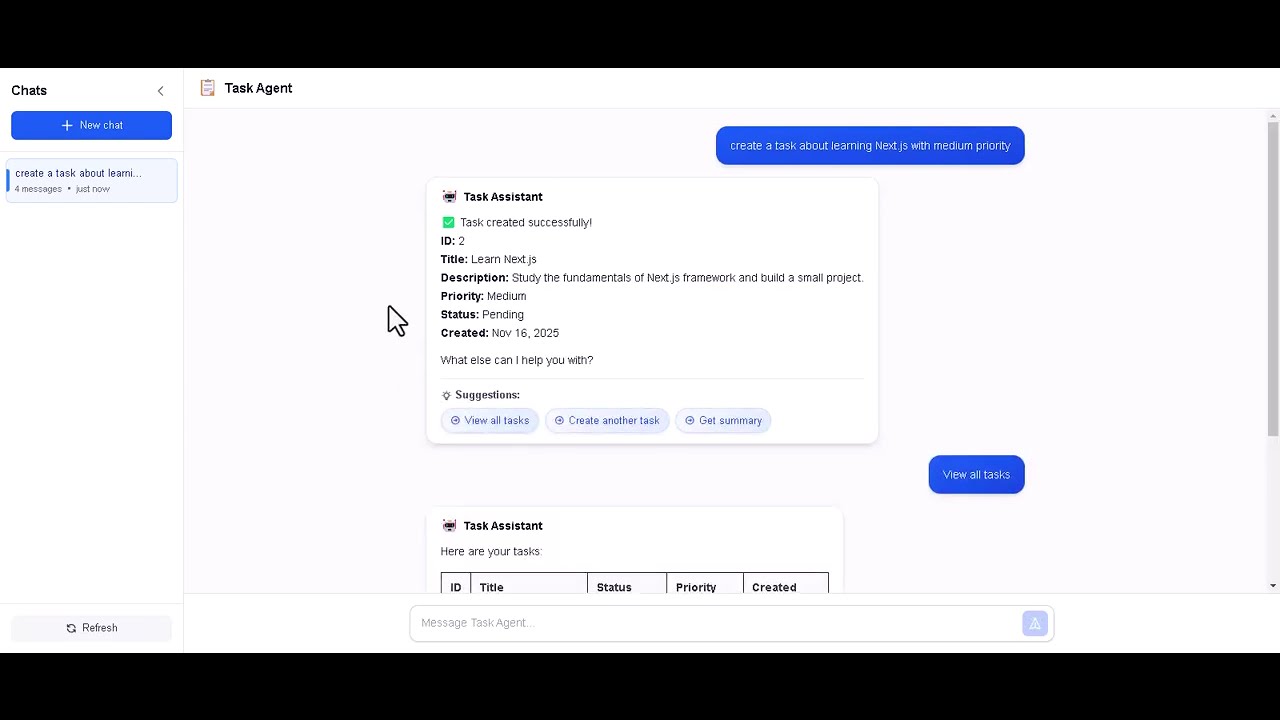Click the refresh icon in the sidebar
The height and width of the screenshot is (720, 1280).
tap(70, 627)
